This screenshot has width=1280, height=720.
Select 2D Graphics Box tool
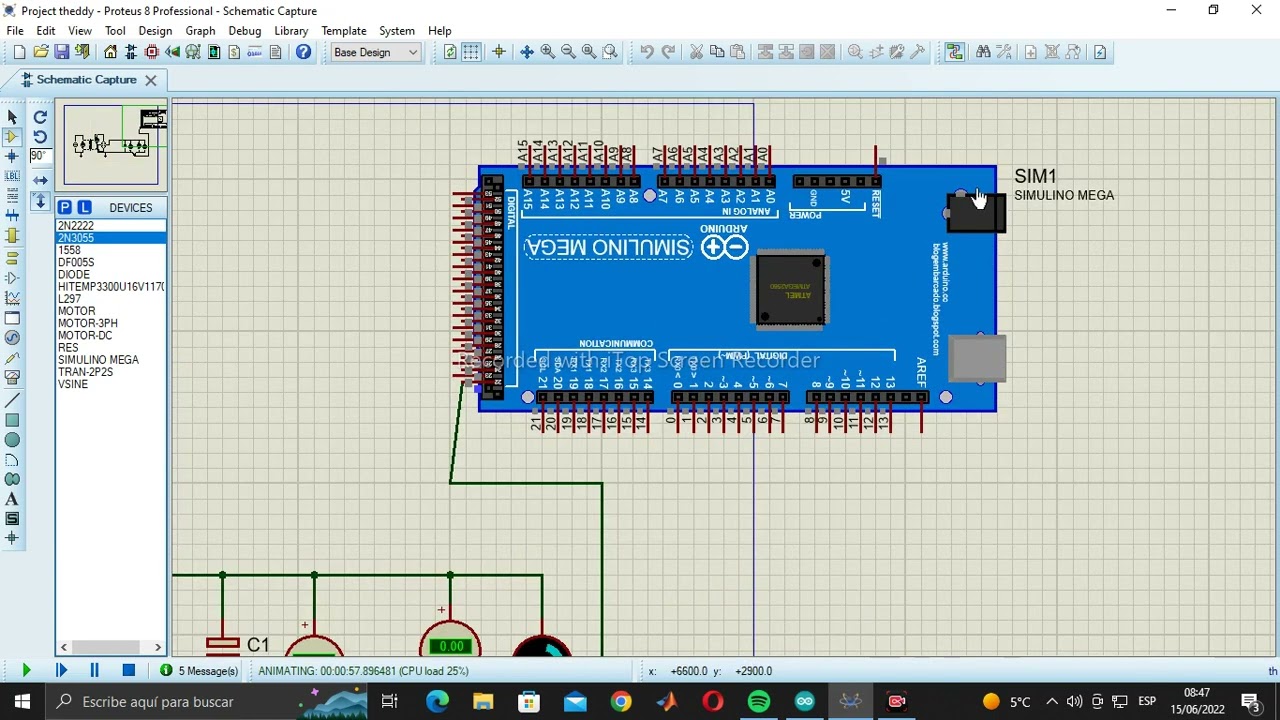click(x=12, y=420)
